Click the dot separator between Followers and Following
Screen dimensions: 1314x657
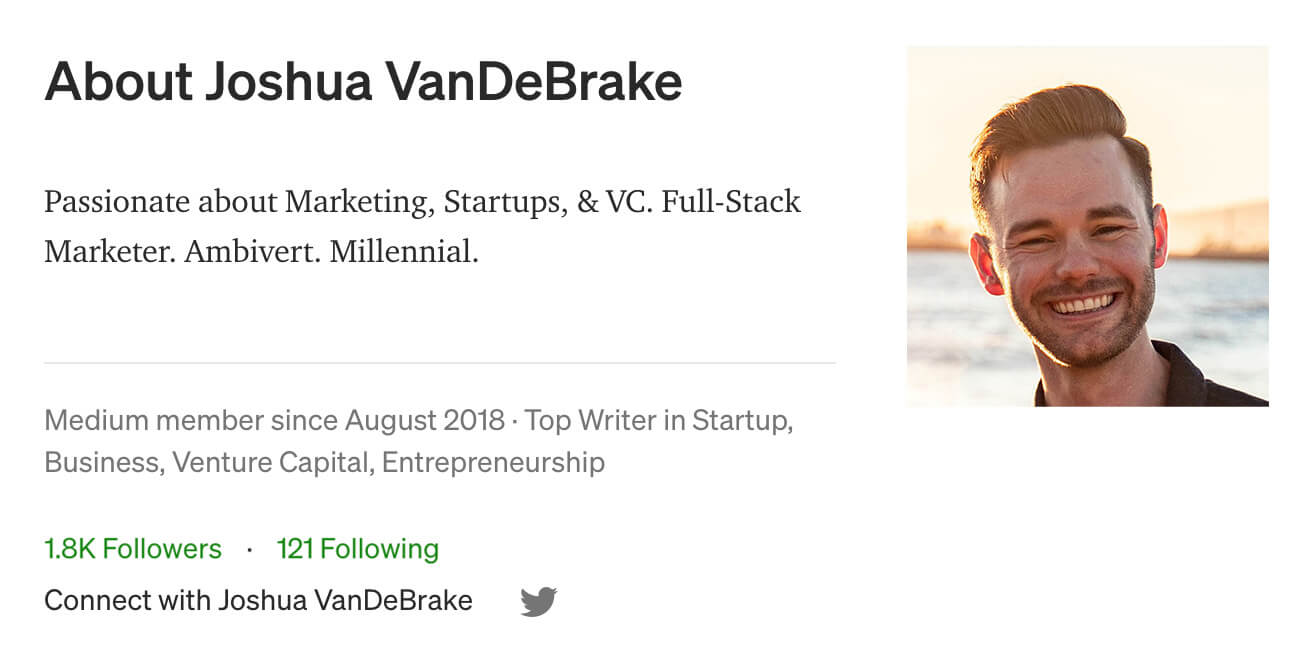tap(249, 550)
